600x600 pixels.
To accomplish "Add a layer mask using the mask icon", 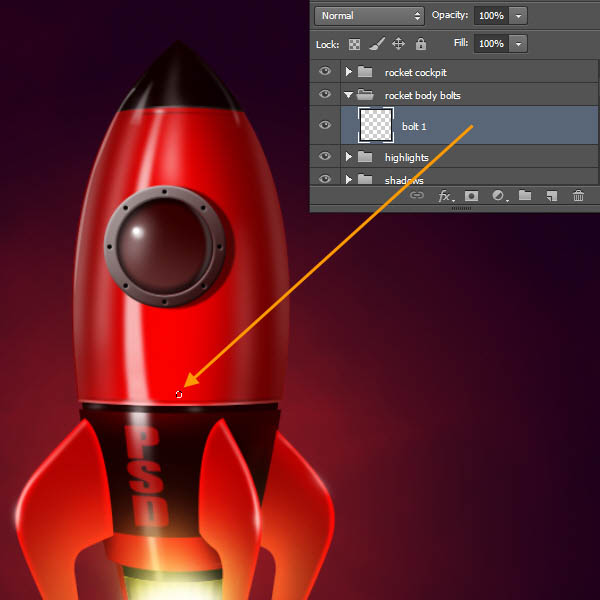I will (x=472, y=196).
